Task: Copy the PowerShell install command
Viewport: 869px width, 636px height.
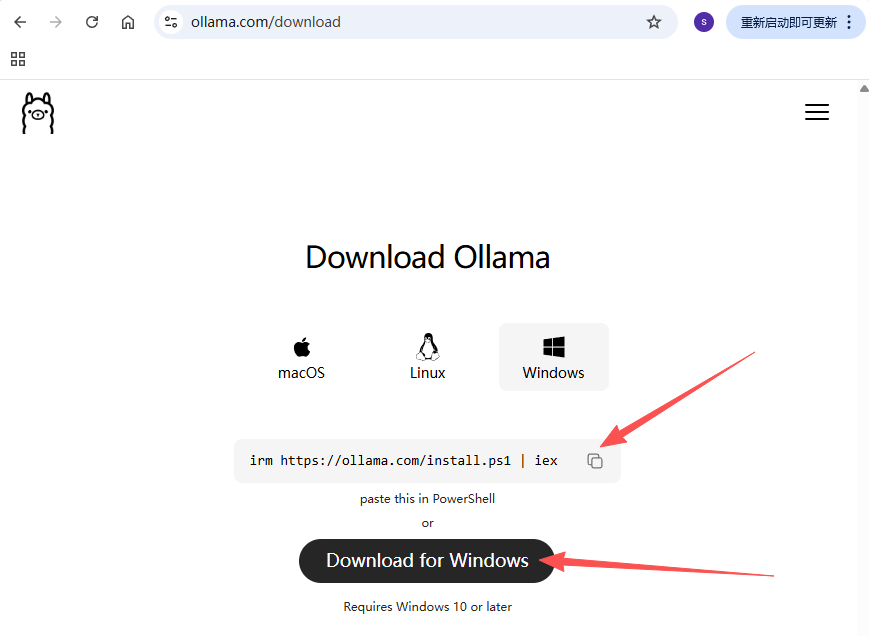Action: tap(595, 461)
